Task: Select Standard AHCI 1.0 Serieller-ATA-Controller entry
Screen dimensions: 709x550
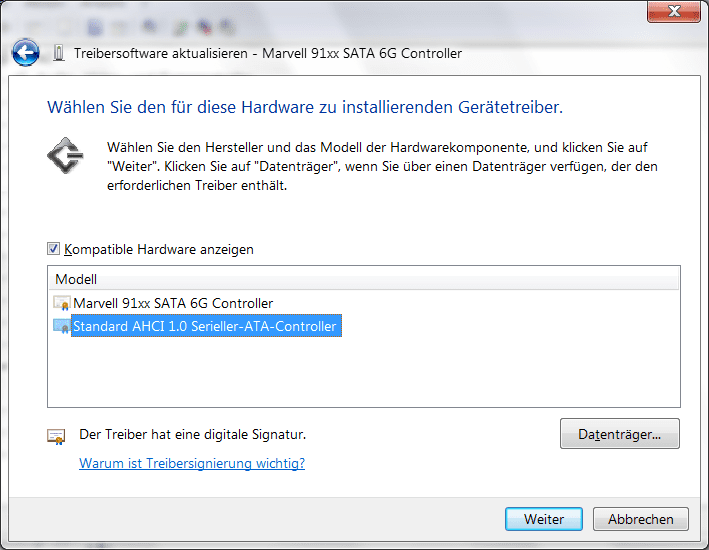Action: pos(205,326)
